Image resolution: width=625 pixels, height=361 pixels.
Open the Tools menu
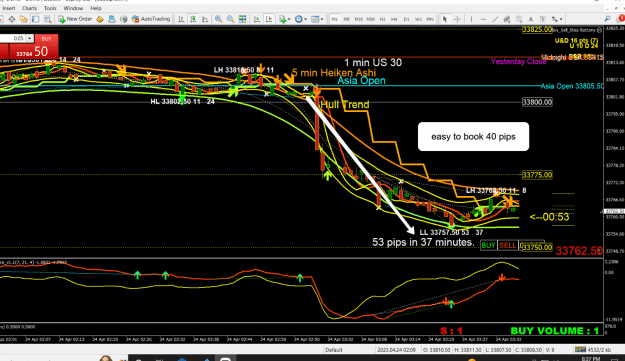click(50, 8)
